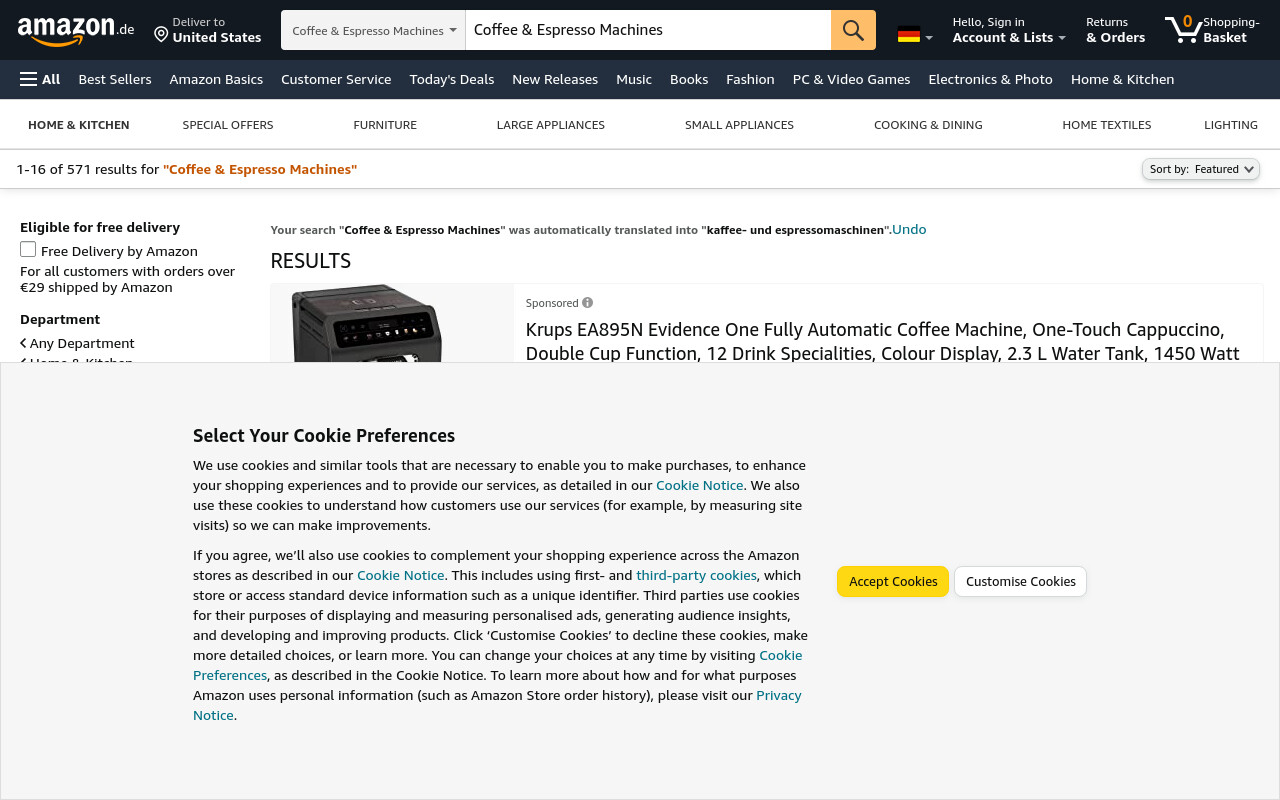Open the search category dropdown
The height and width of the screenshot is (800, 1280).
[373, 30]
